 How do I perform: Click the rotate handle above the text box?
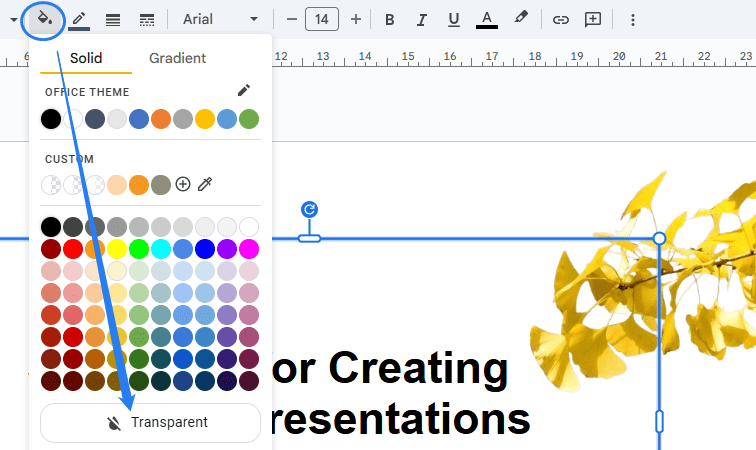309,209
